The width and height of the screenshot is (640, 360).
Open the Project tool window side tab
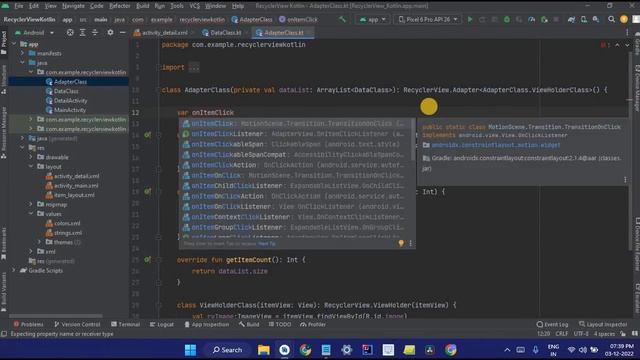pyautogui.click(x=4, y=42)
